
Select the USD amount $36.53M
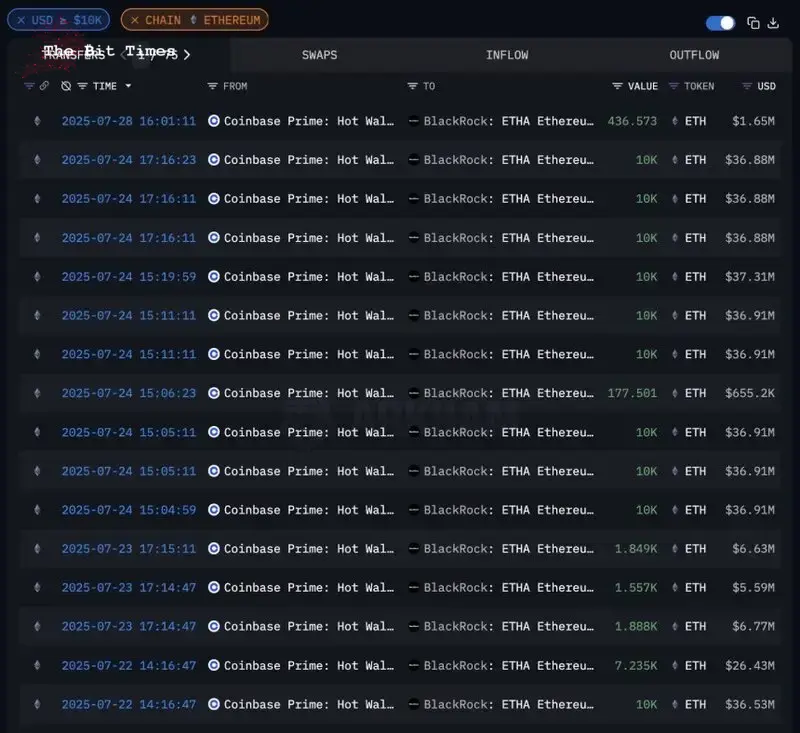[750, 704]
